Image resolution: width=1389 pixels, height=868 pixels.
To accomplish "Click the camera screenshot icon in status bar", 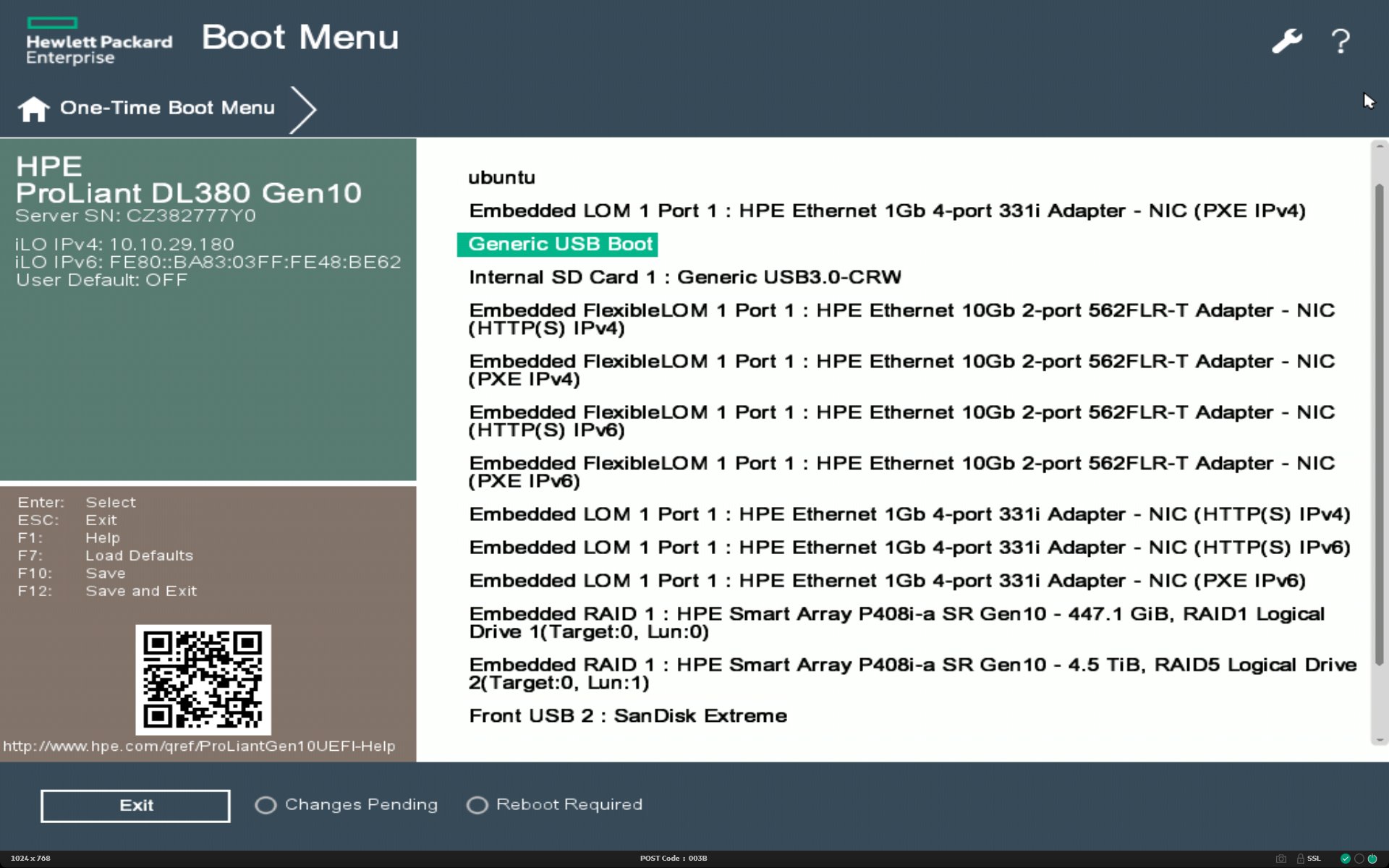I will 1280,859.
